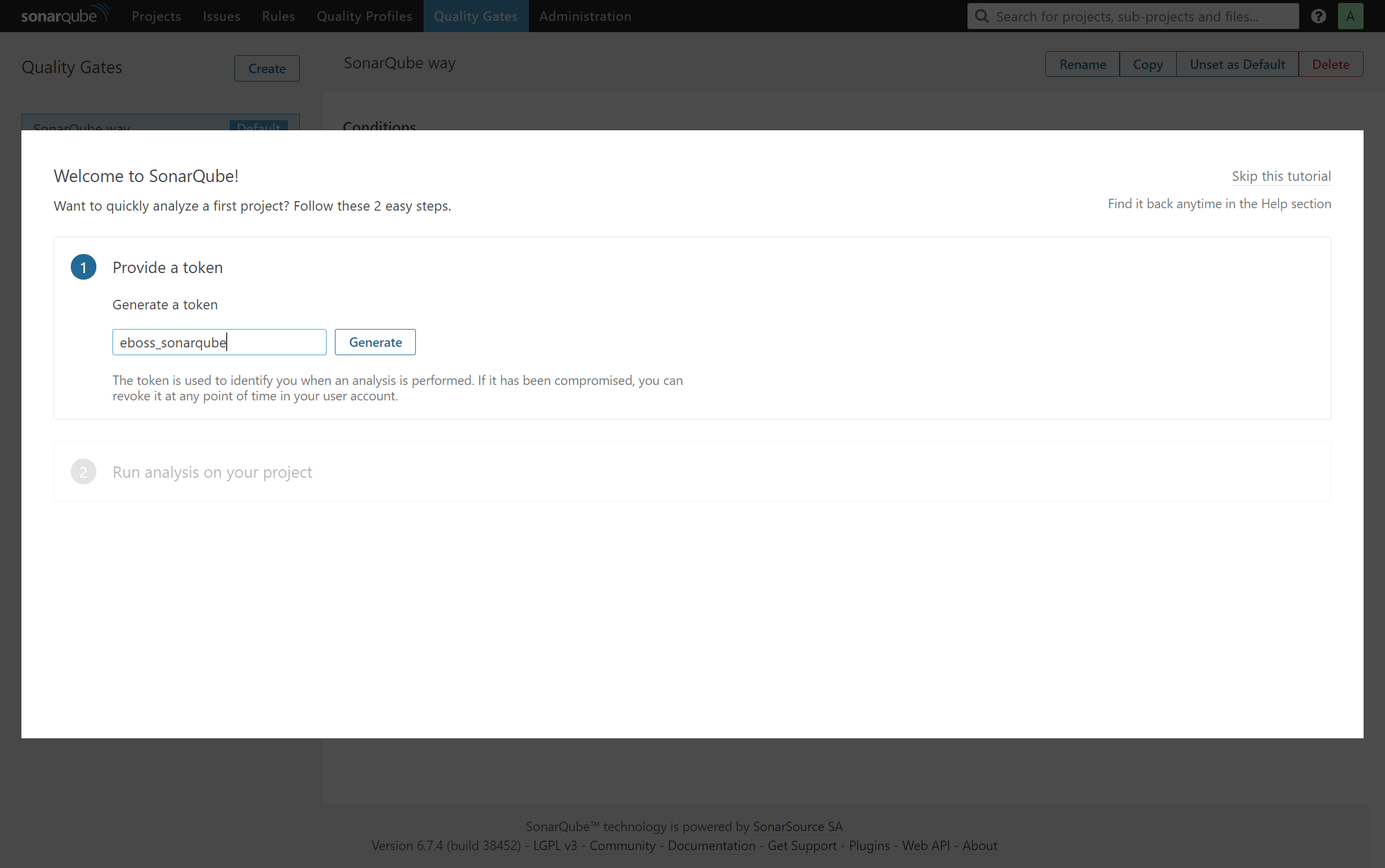Open the SonarSource SA link
Screen dimensions: 1385x868
[798, 826]
